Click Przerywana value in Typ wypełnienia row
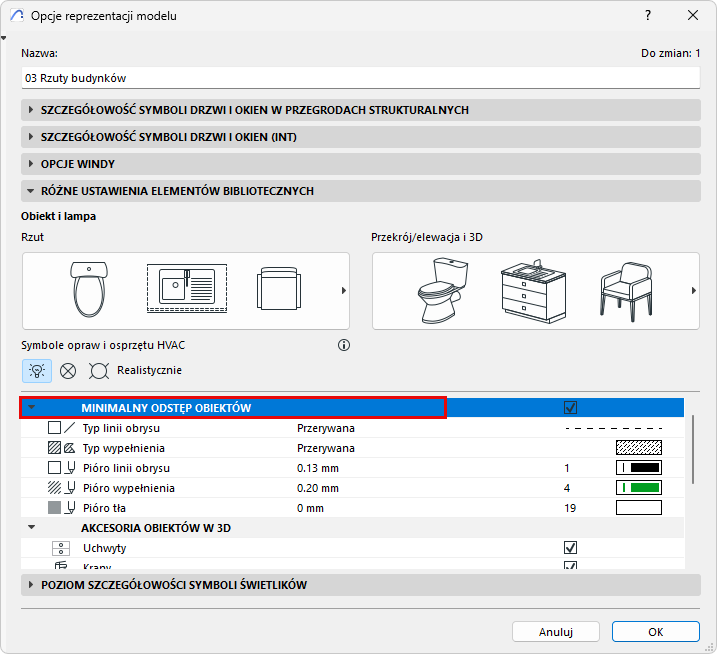 326,448
